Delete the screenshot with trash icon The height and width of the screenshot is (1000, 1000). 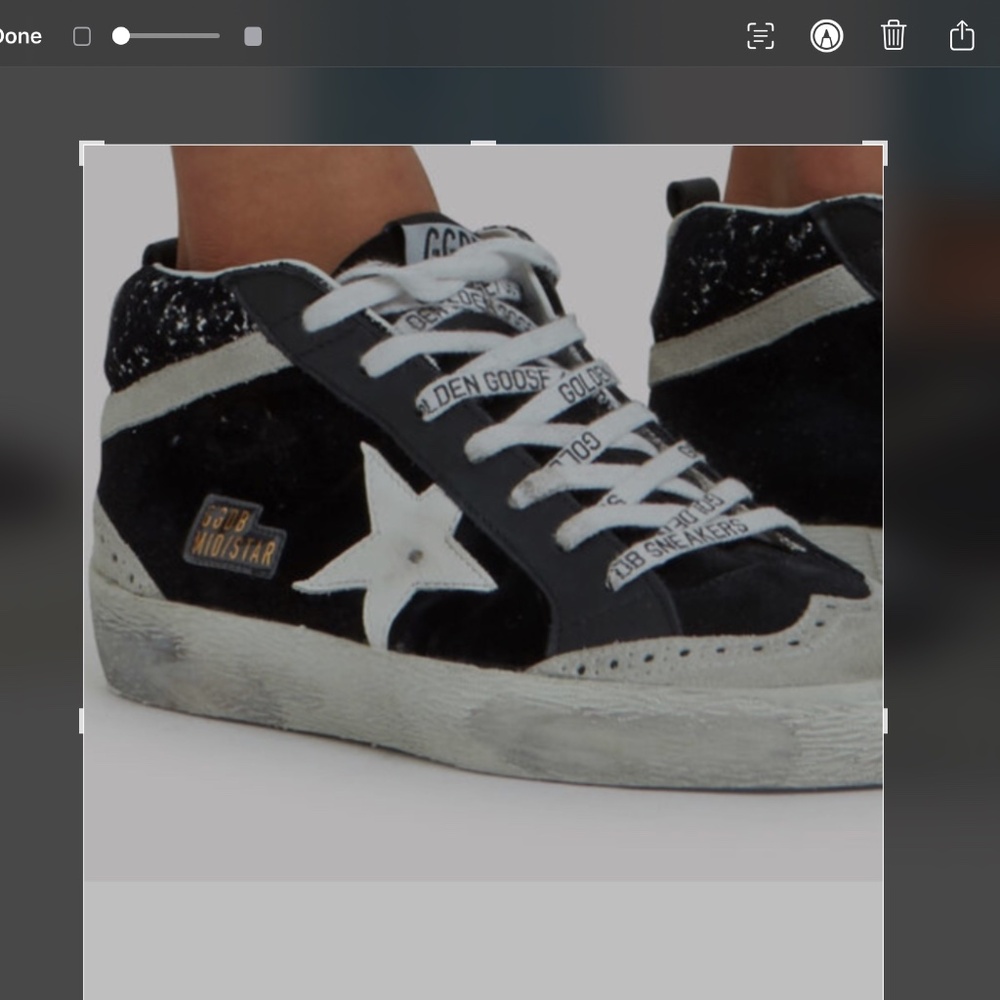pyautogui.click(x=893, y=35)
